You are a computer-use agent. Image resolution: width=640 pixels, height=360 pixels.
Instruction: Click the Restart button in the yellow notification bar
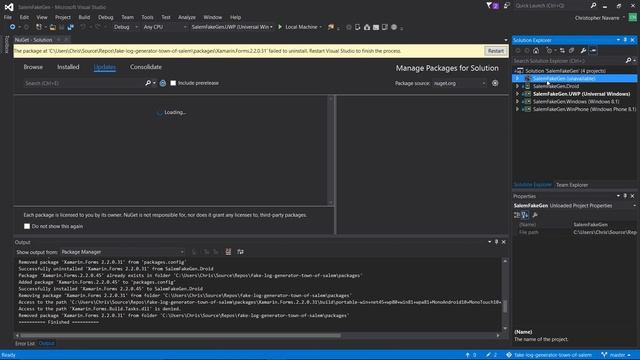(496, 51)
